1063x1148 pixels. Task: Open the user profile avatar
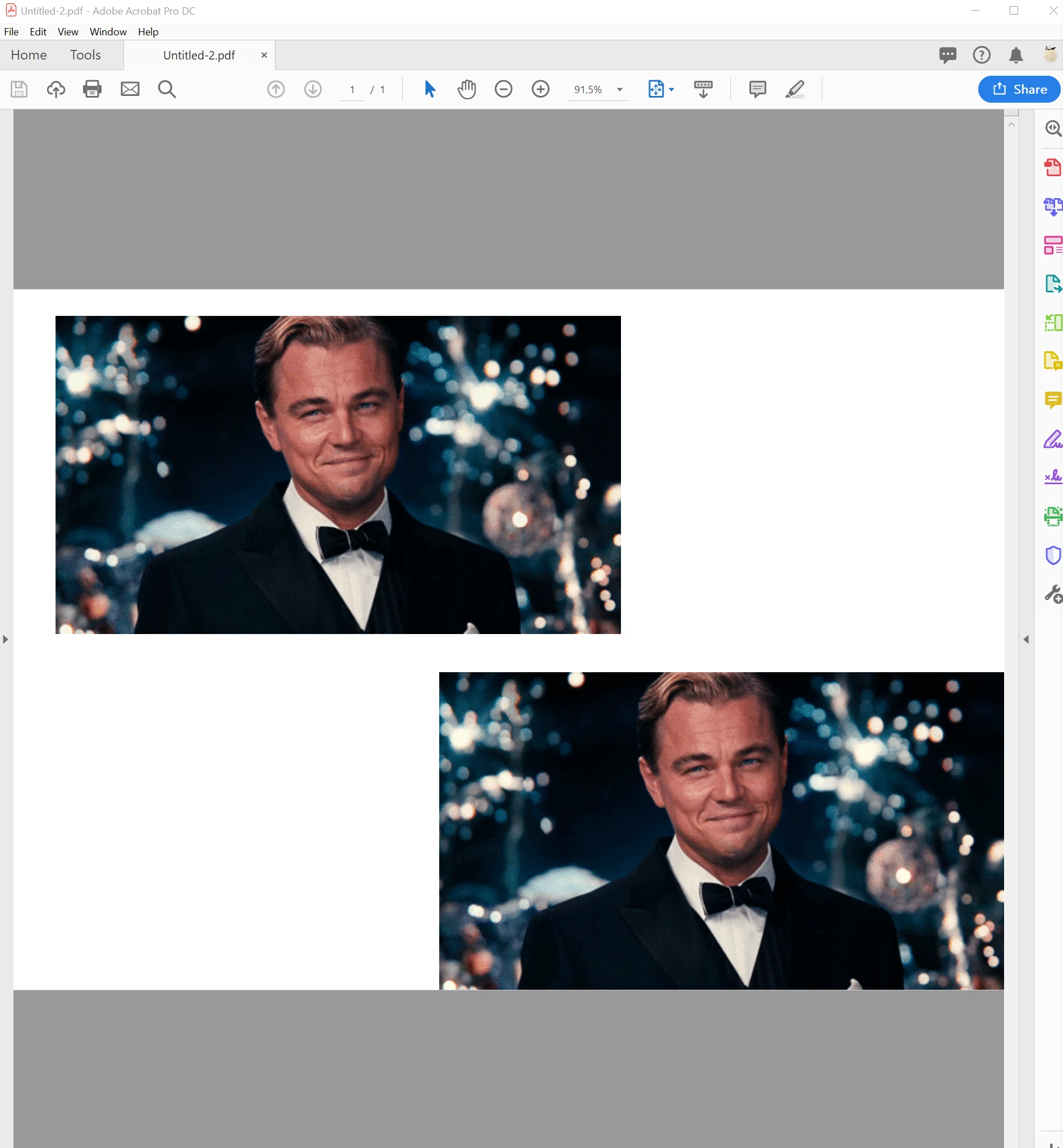click(x=1051, y=54)
